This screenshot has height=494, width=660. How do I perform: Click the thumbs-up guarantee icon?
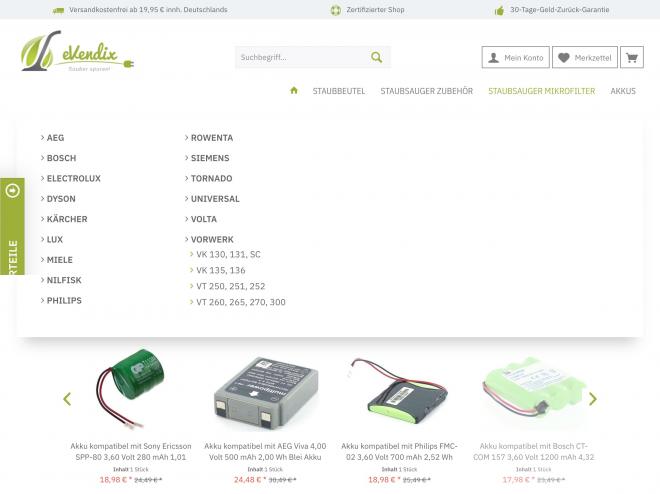[499, 10]
